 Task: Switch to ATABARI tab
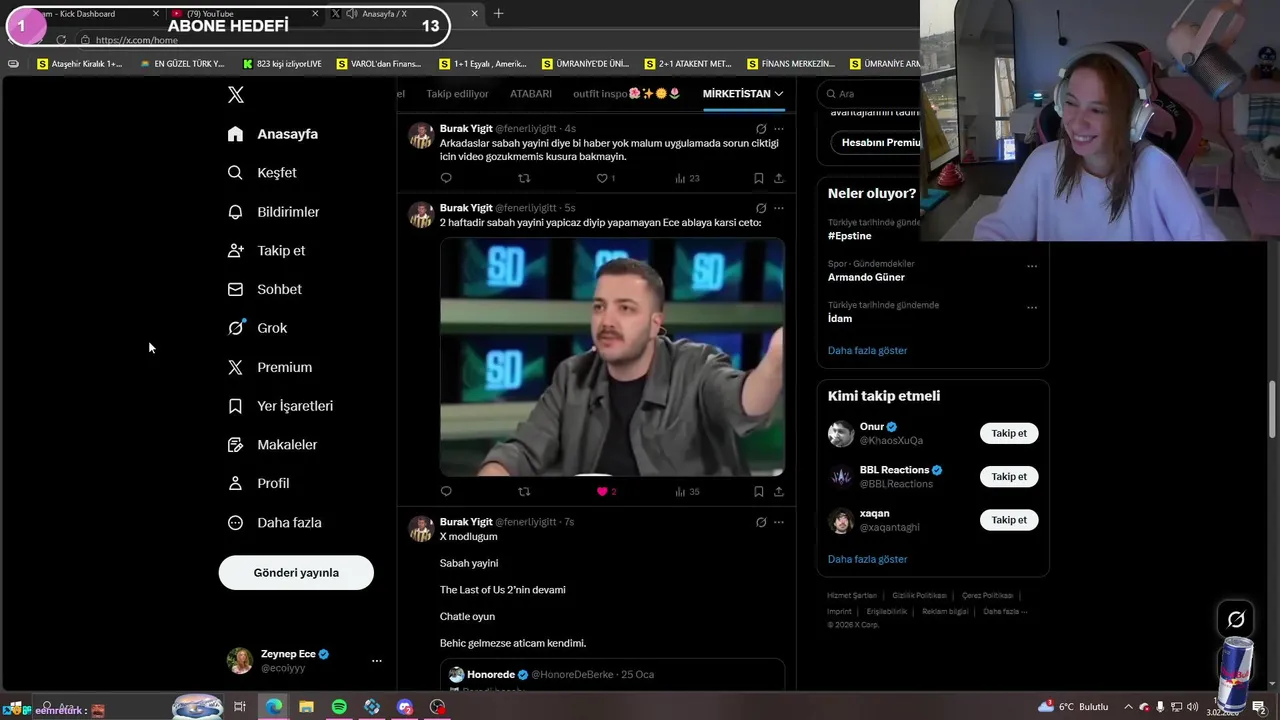point(531,94)
